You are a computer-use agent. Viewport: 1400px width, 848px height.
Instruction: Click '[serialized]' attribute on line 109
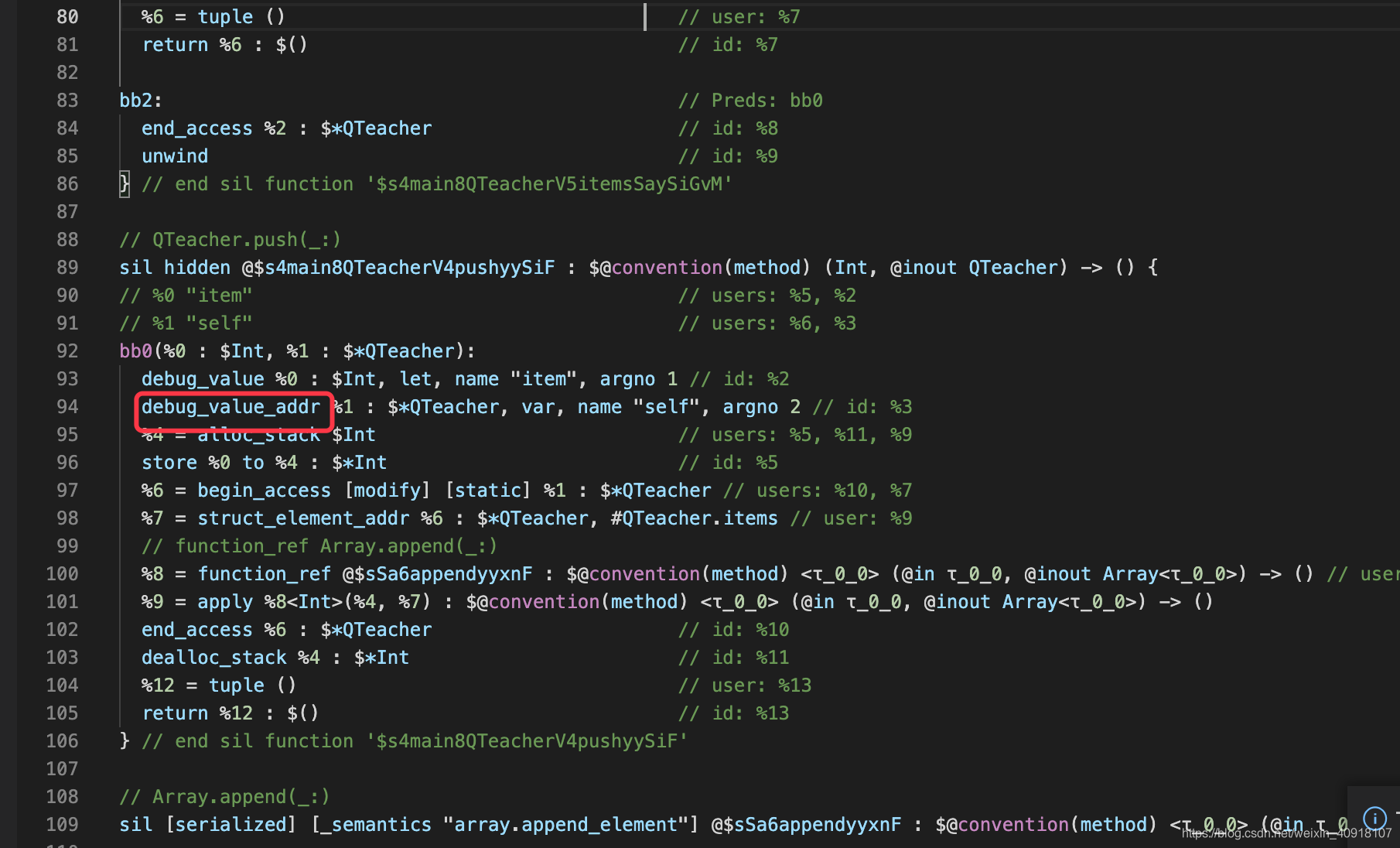click(230, 825)
